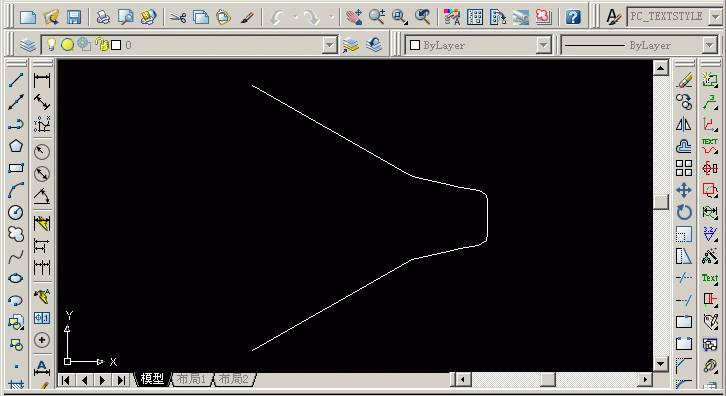This screenshot has height=396, width=726.
Task: Click the Insert Block tool
Action: point(16,322)
